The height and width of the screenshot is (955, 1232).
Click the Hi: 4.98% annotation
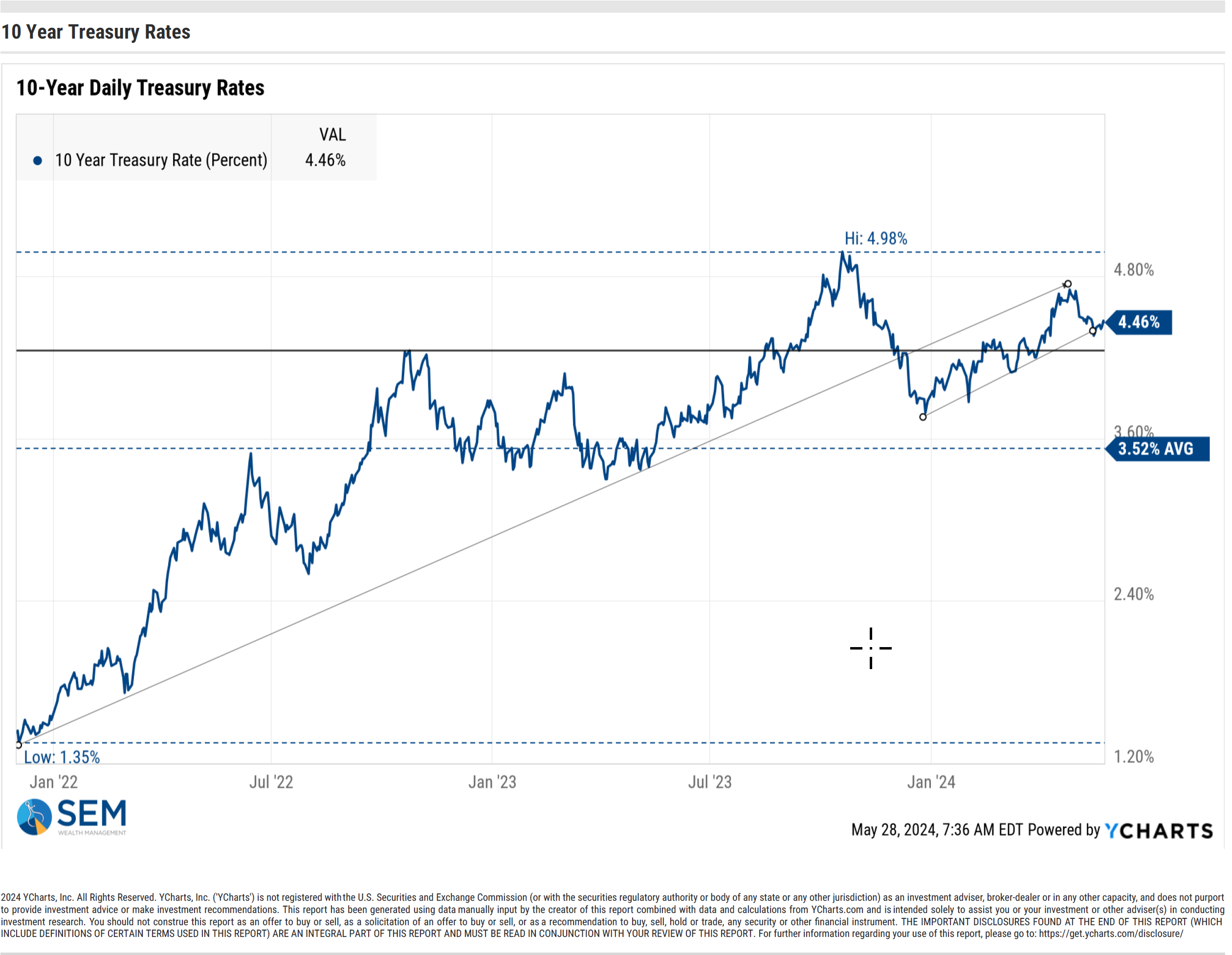click(x=876, y=239)
